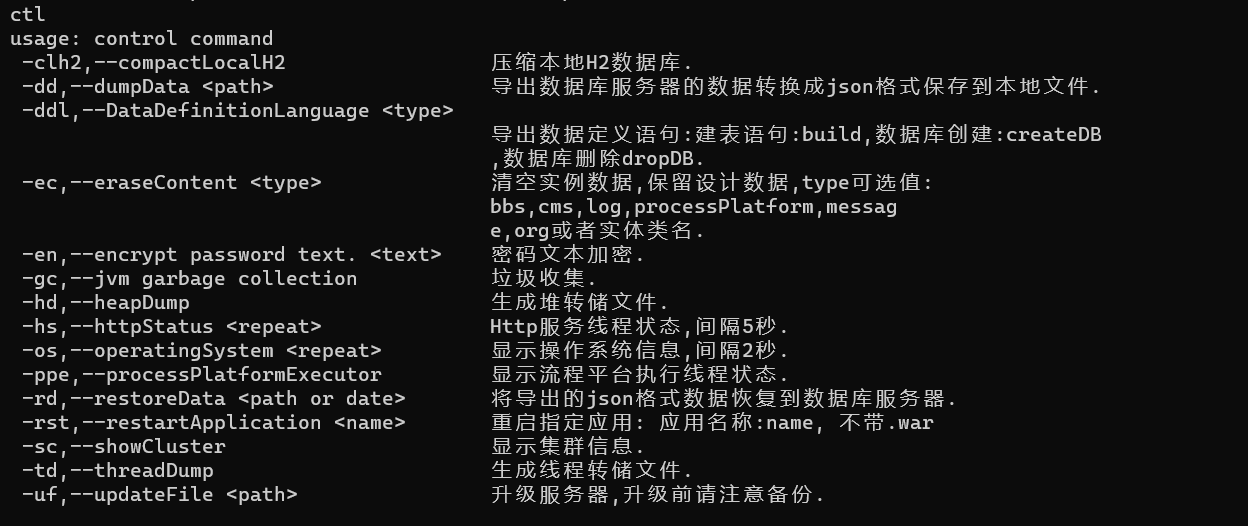
Task: Click the -os,--operatingSystem <repeat> line
Action: pyautogui.click(x=202, y=351)
